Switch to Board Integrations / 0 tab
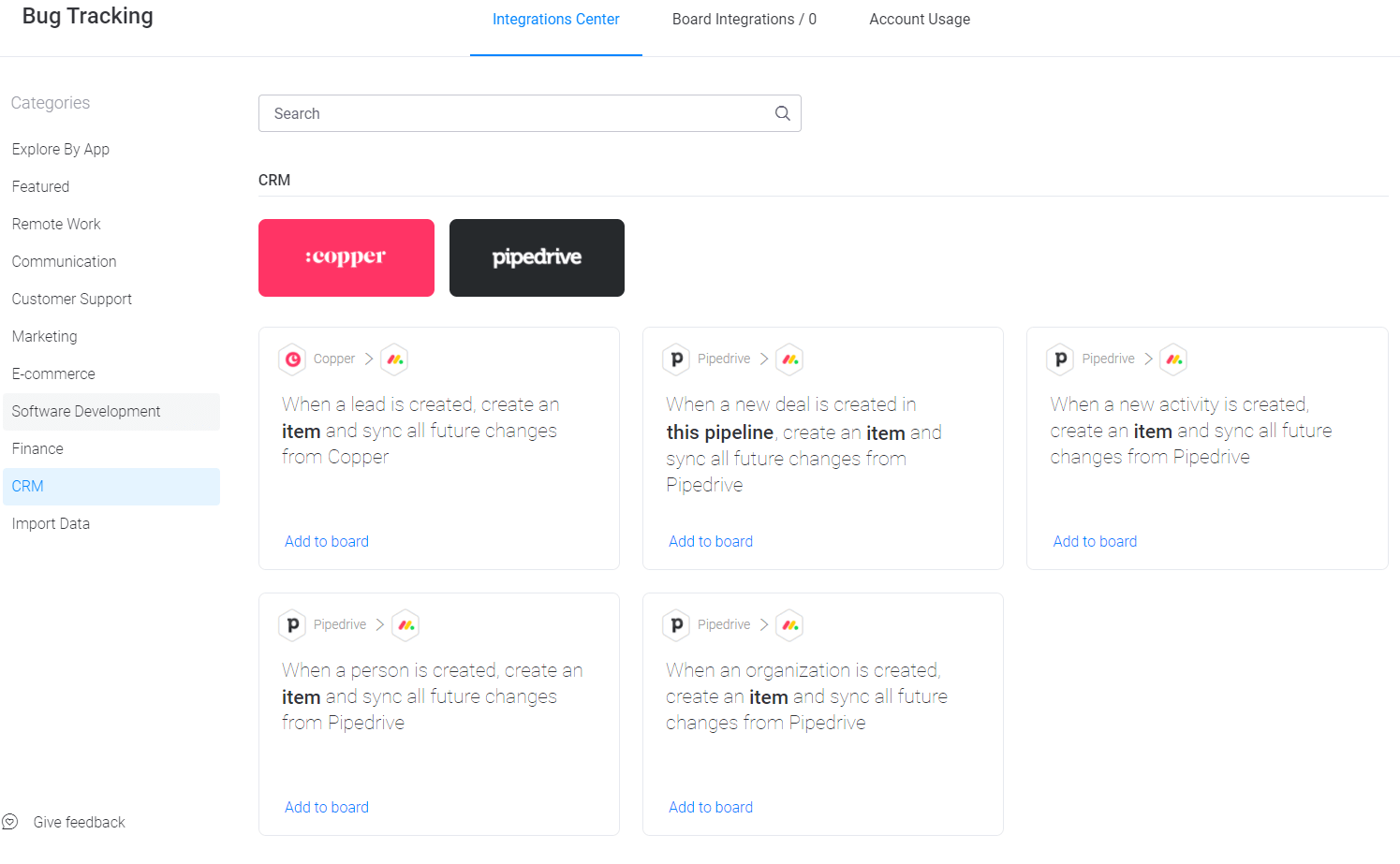1400x864 pixels. 744,20
